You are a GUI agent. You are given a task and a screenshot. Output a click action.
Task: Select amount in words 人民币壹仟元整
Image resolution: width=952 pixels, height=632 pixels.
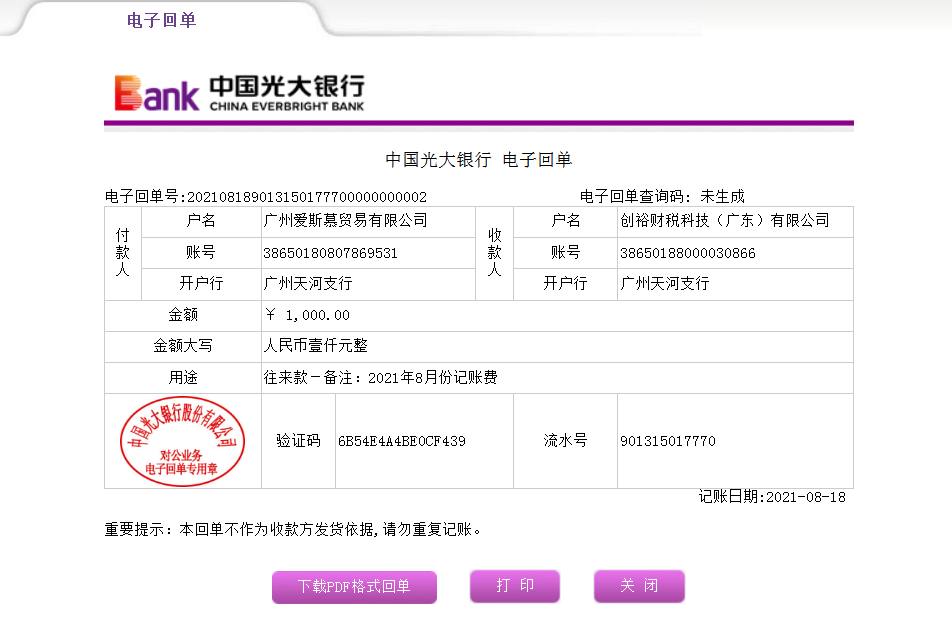pos(315,346)
